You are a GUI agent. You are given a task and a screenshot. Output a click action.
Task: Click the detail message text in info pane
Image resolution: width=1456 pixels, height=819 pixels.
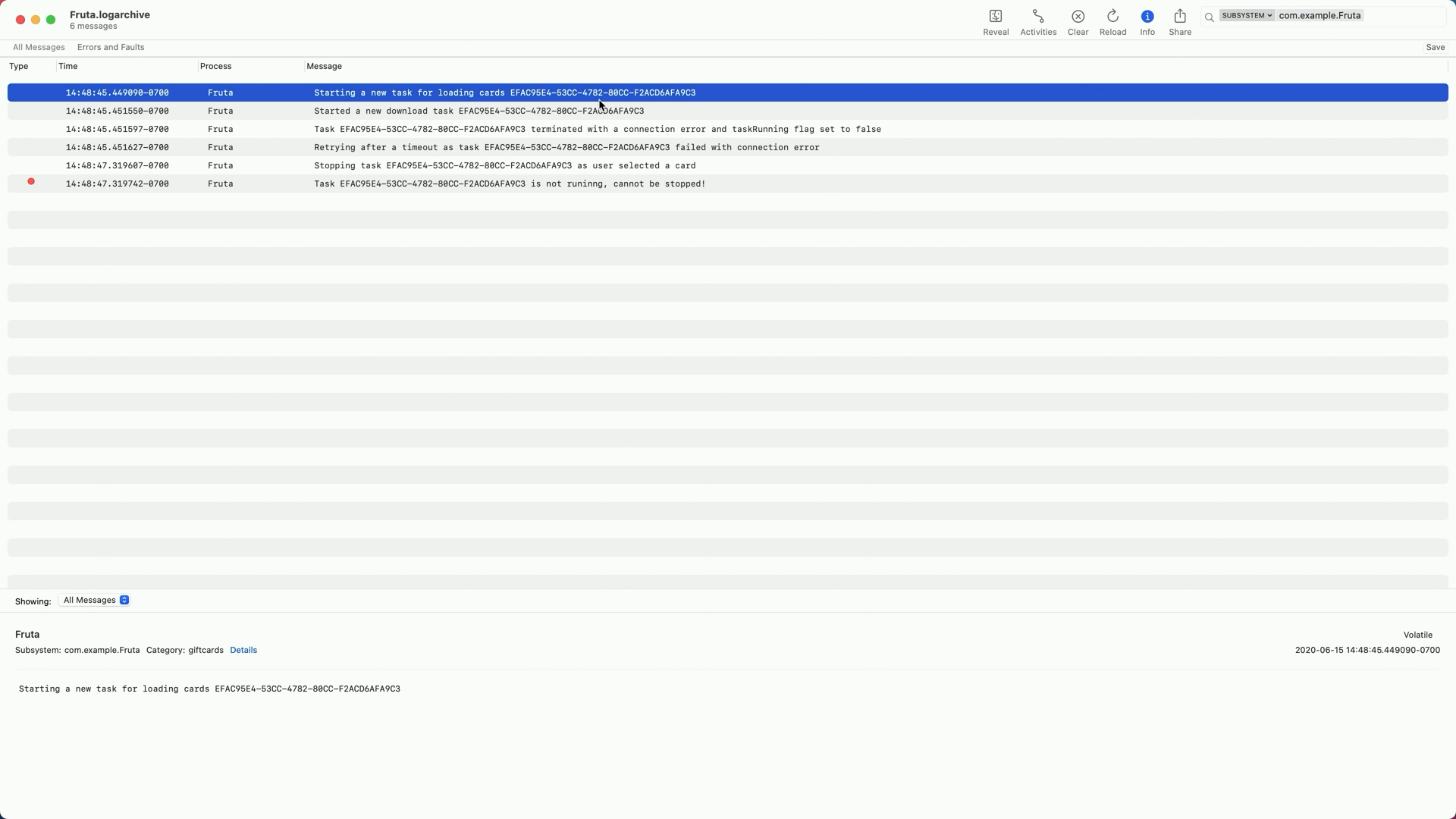(x=209, y=689)
